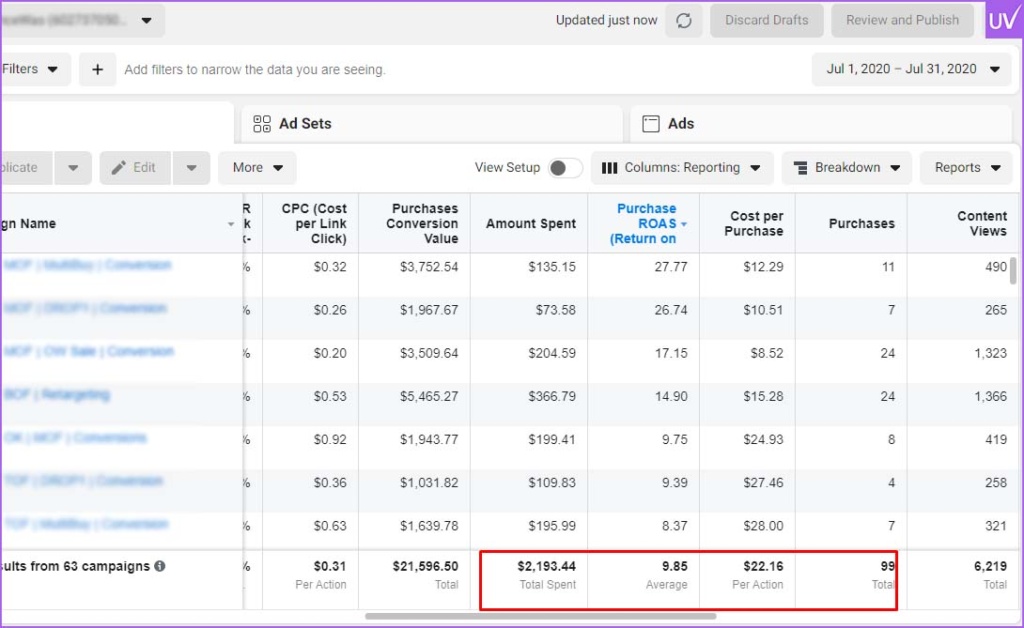Image resolution: width=1024 pixels, height=628 pixels.
Task: Click the Ad Sets grid icon
Action: point(262,124)
